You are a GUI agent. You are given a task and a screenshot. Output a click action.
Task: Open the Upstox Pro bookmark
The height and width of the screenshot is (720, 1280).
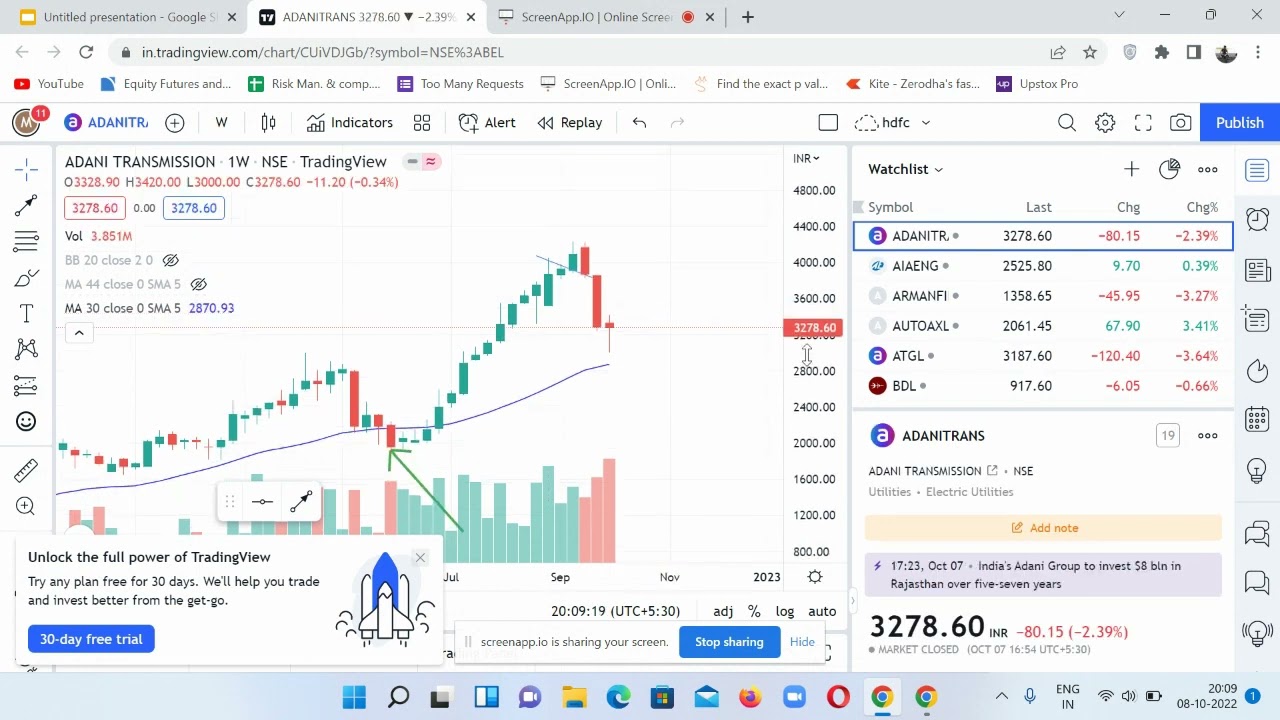[x=1037, y=84]
